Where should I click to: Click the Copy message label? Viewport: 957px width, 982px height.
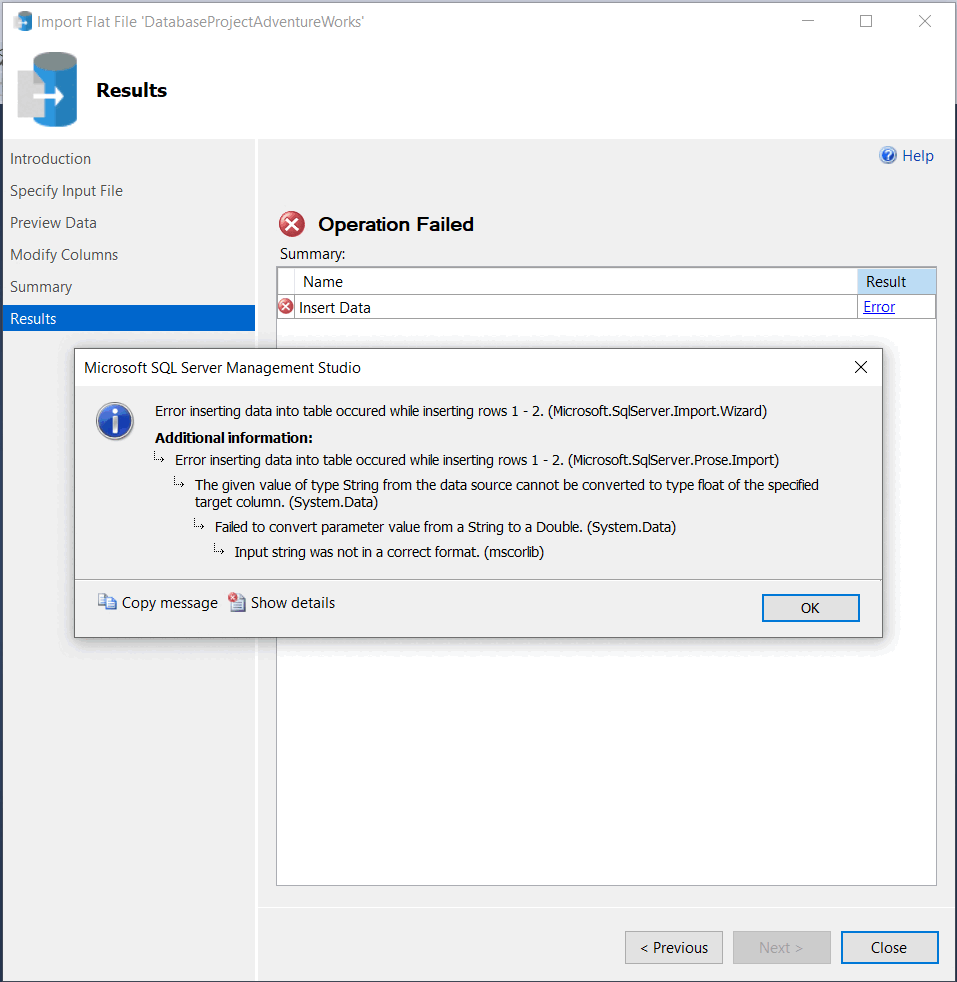168,602
